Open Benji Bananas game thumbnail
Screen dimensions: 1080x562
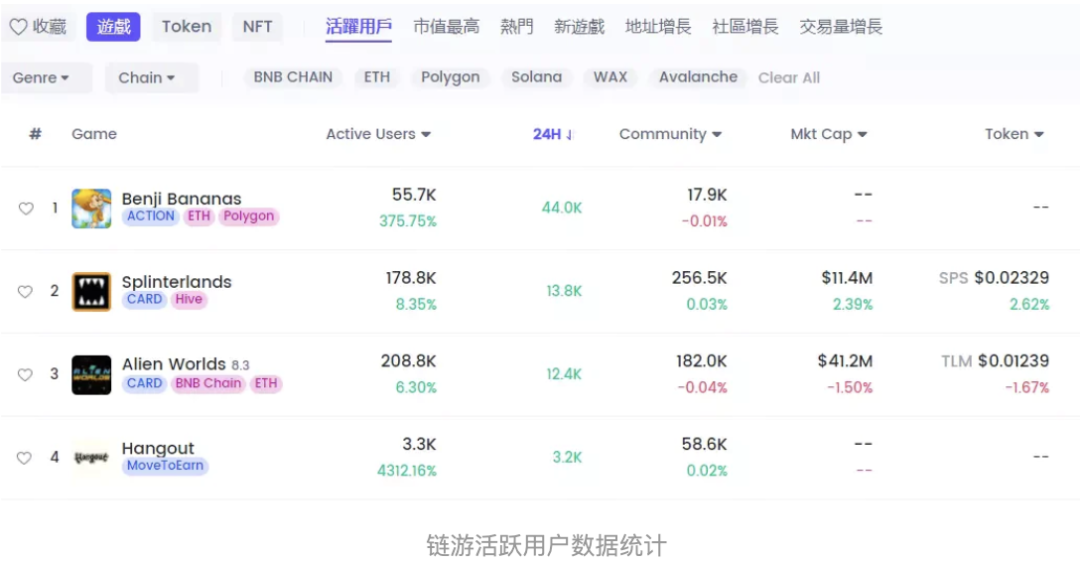[x=92, y=208]
